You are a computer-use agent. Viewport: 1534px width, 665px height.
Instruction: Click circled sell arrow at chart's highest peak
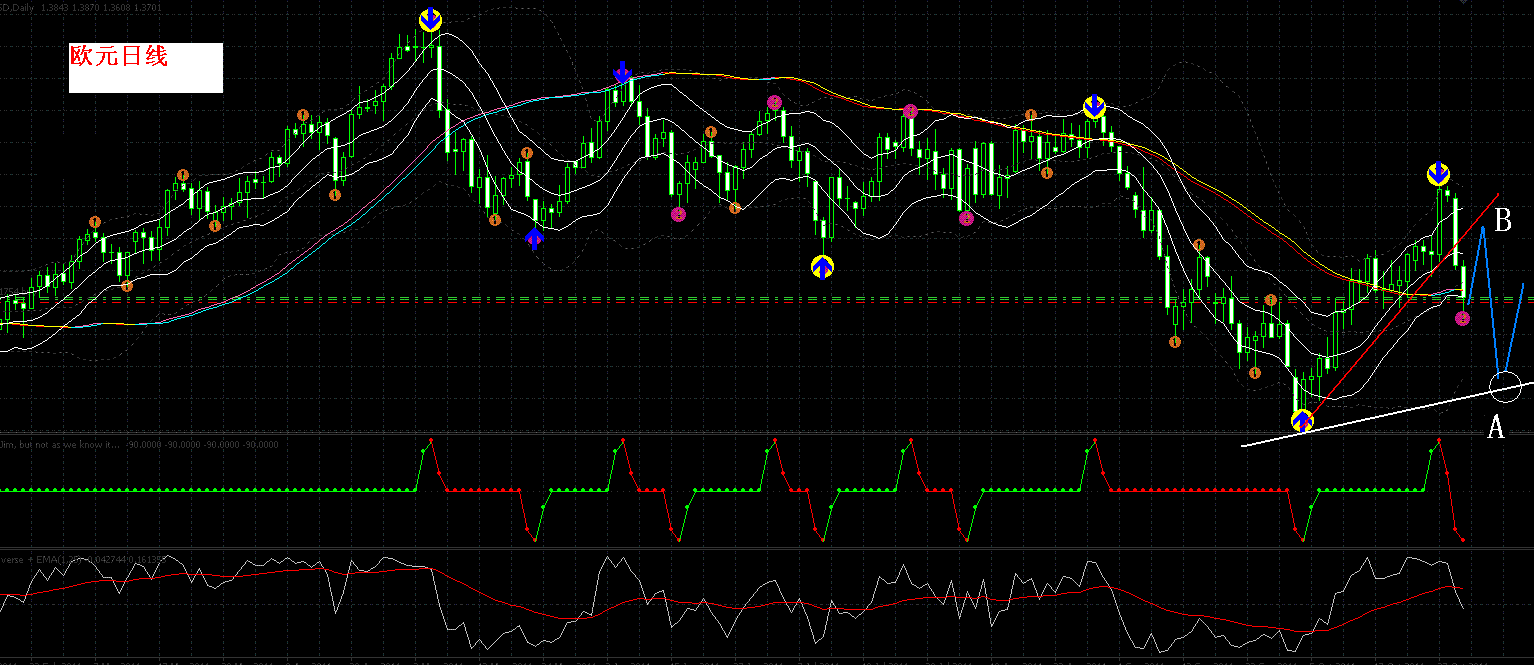(430, 19)
